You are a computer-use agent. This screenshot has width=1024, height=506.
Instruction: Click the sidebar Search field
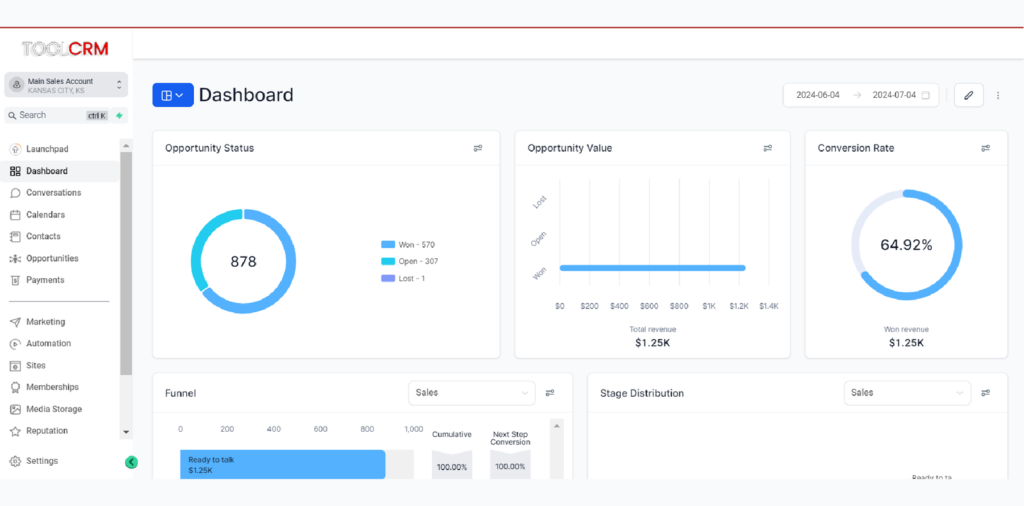50,115
